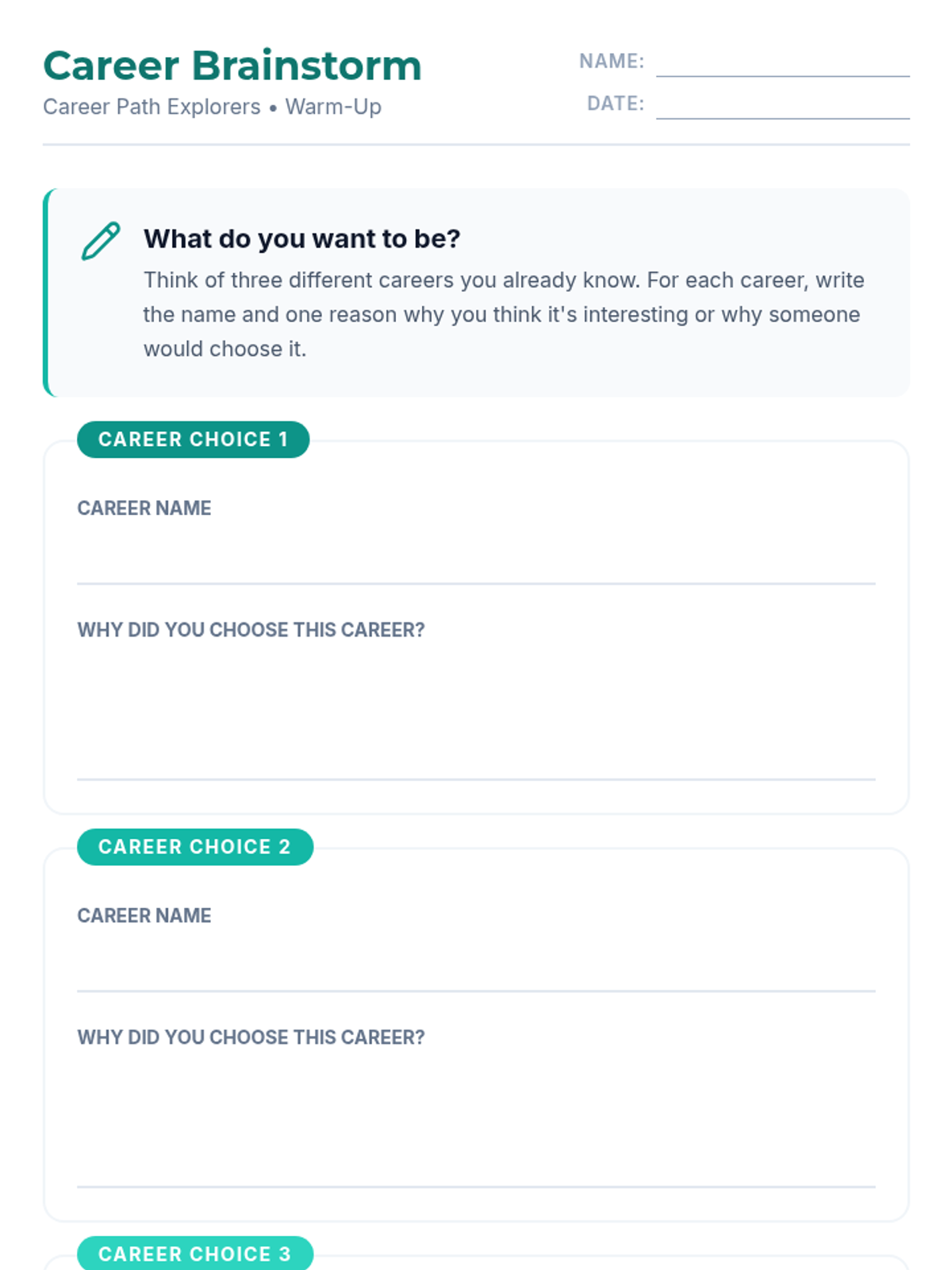Click the DATE input line
This screenshot has width=952, height=1270.
tap(782, 104)
